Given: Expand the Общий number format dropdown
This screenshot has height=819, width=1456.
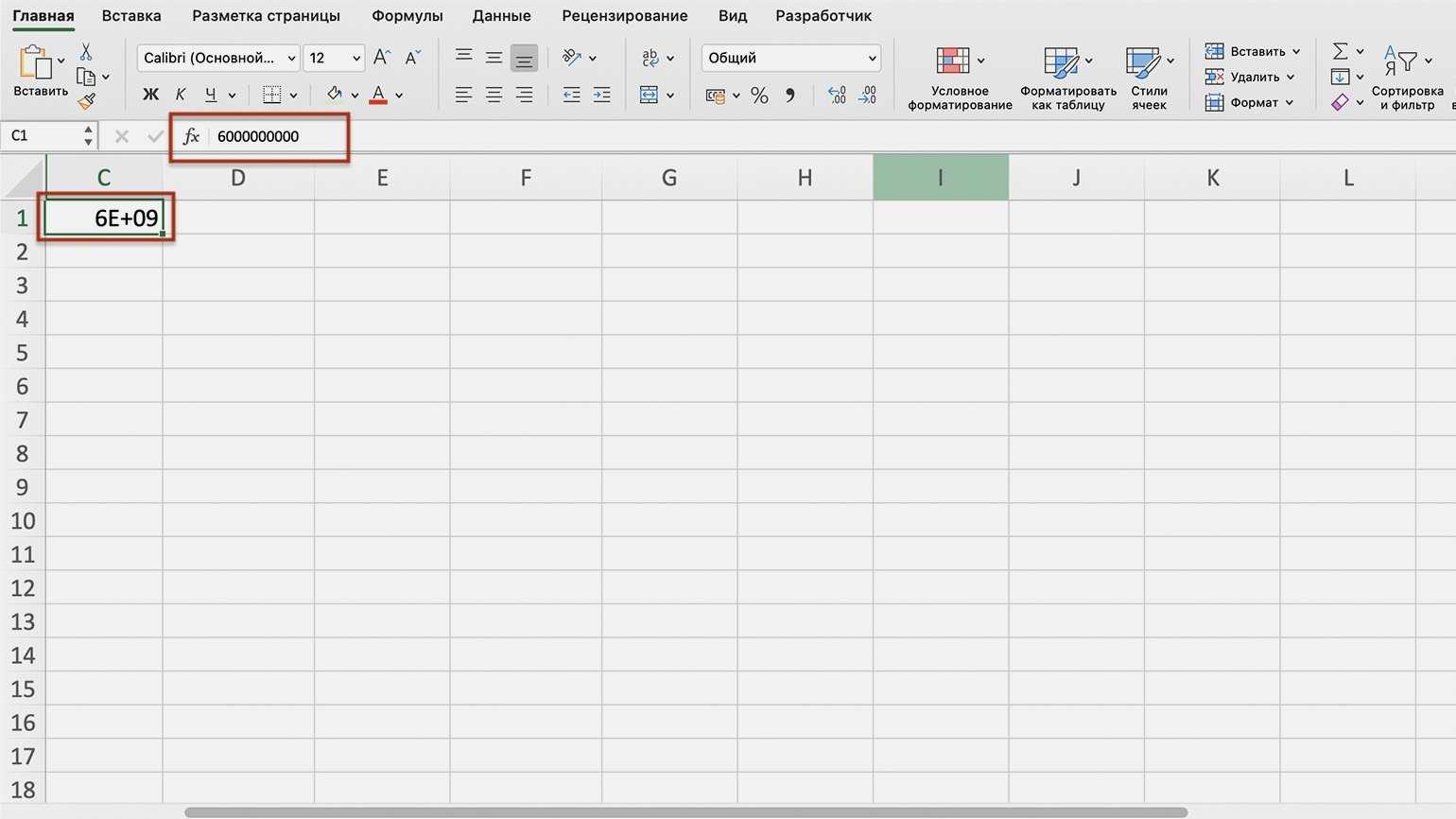Looking at the screenshot, I should [790, 58].
